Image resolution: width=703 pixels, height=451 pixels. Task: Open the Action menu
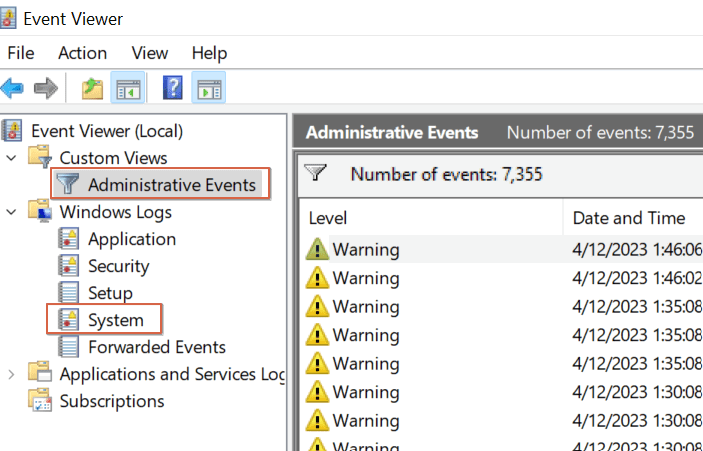pos(82,53)
